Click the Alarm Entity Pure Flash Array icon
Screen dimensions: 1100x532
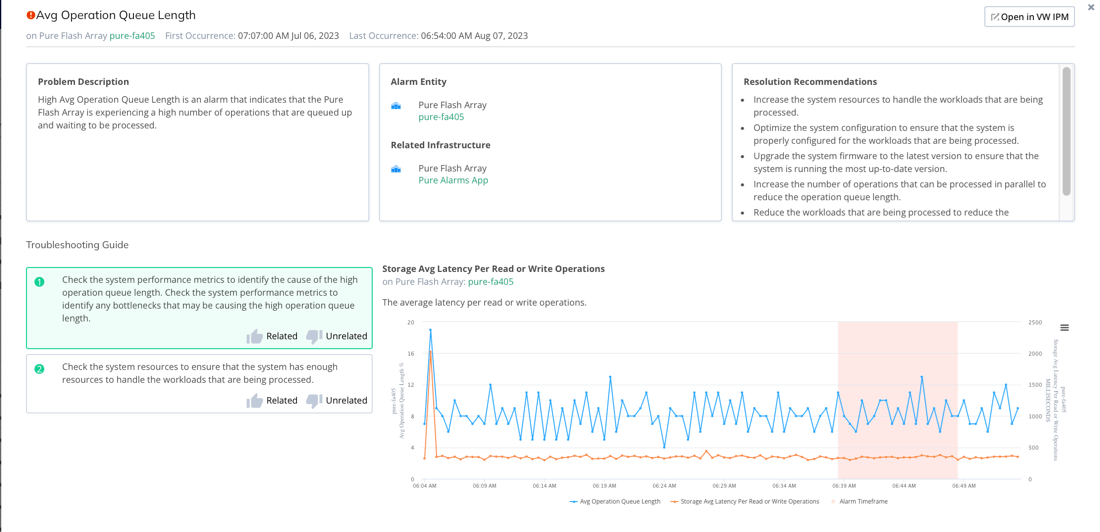[x=396, y=106]
